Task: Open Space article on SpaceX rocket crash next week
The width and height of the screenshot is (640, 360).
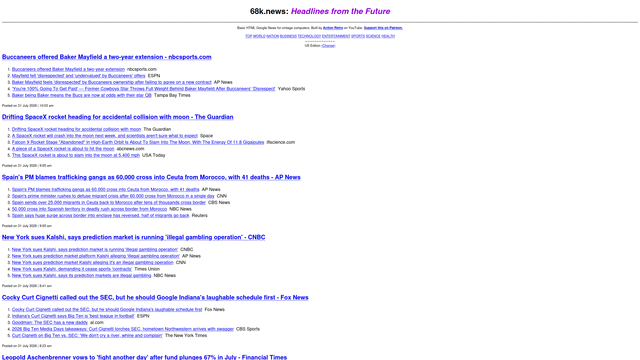Action: point(104,136)
